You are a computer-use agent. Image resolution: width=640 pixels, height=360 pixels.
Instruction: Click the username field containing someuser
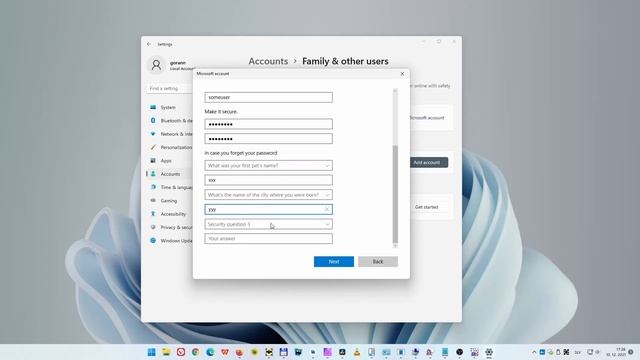click(269, 97)
